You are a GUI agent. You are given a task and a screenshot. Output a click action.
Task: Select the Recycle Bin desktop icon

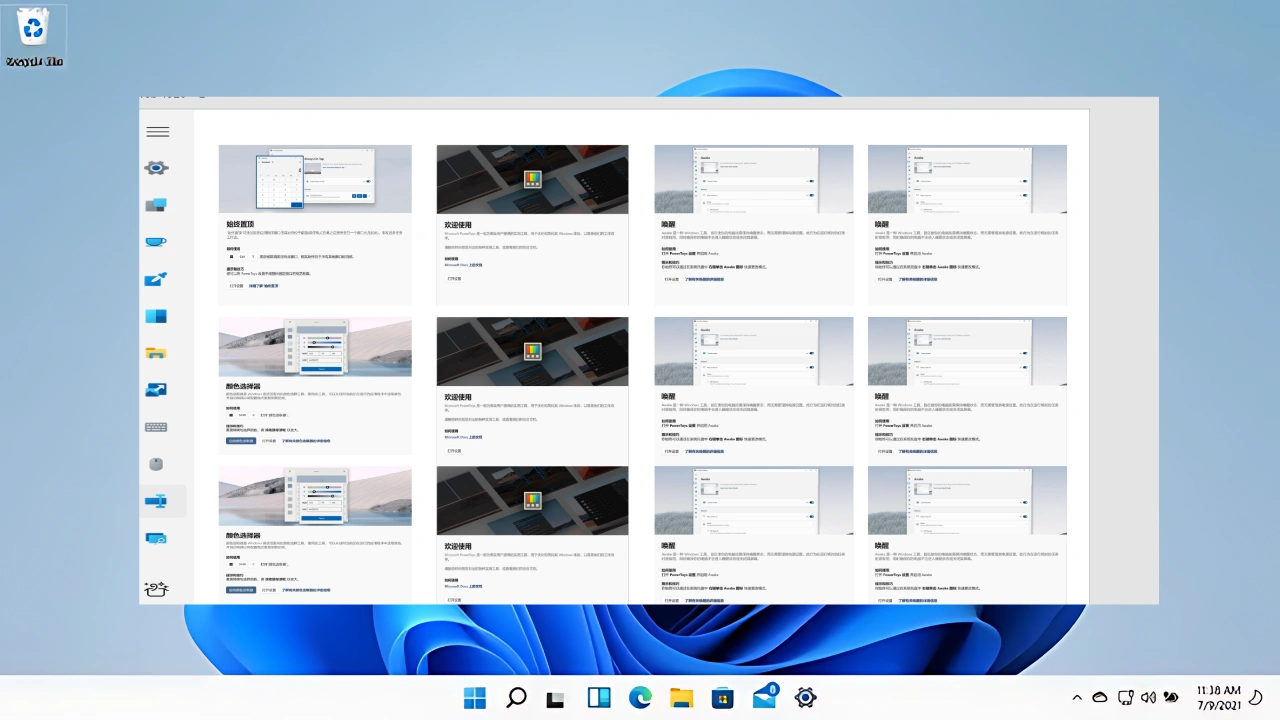click(35, 37)
